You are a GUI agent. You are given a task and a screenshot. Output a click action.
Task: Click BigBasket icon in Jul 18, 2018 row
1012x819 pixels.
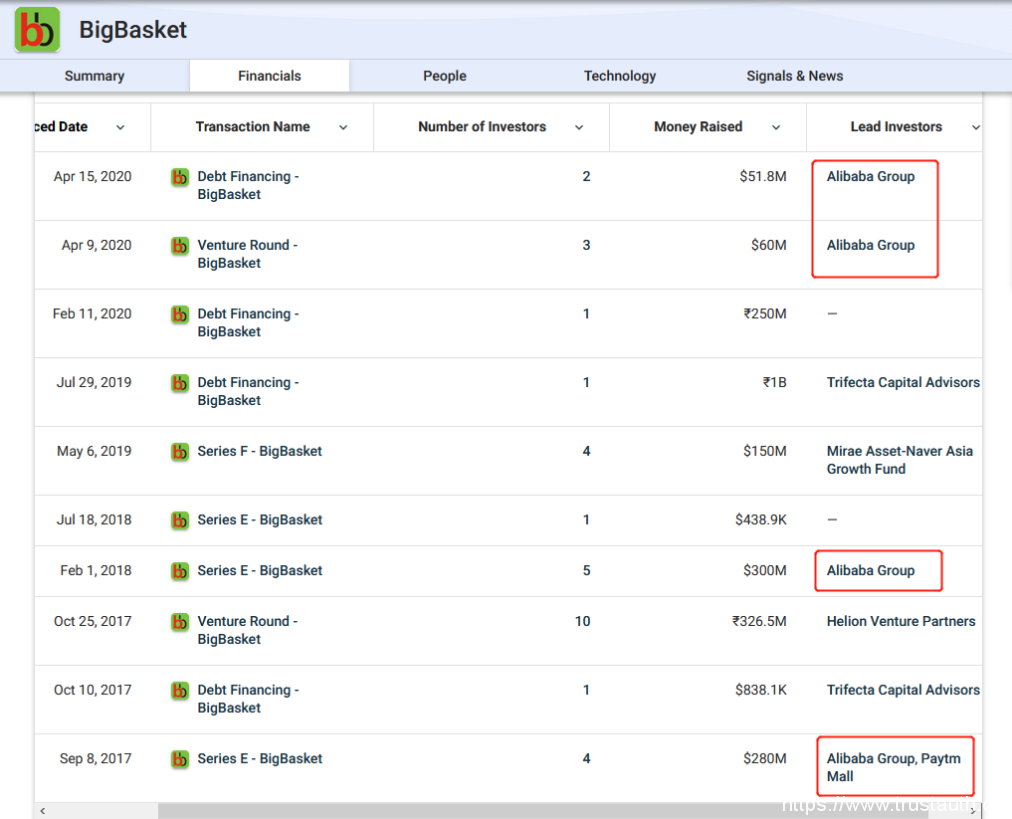pyautogui.click(x=180, y=520)
